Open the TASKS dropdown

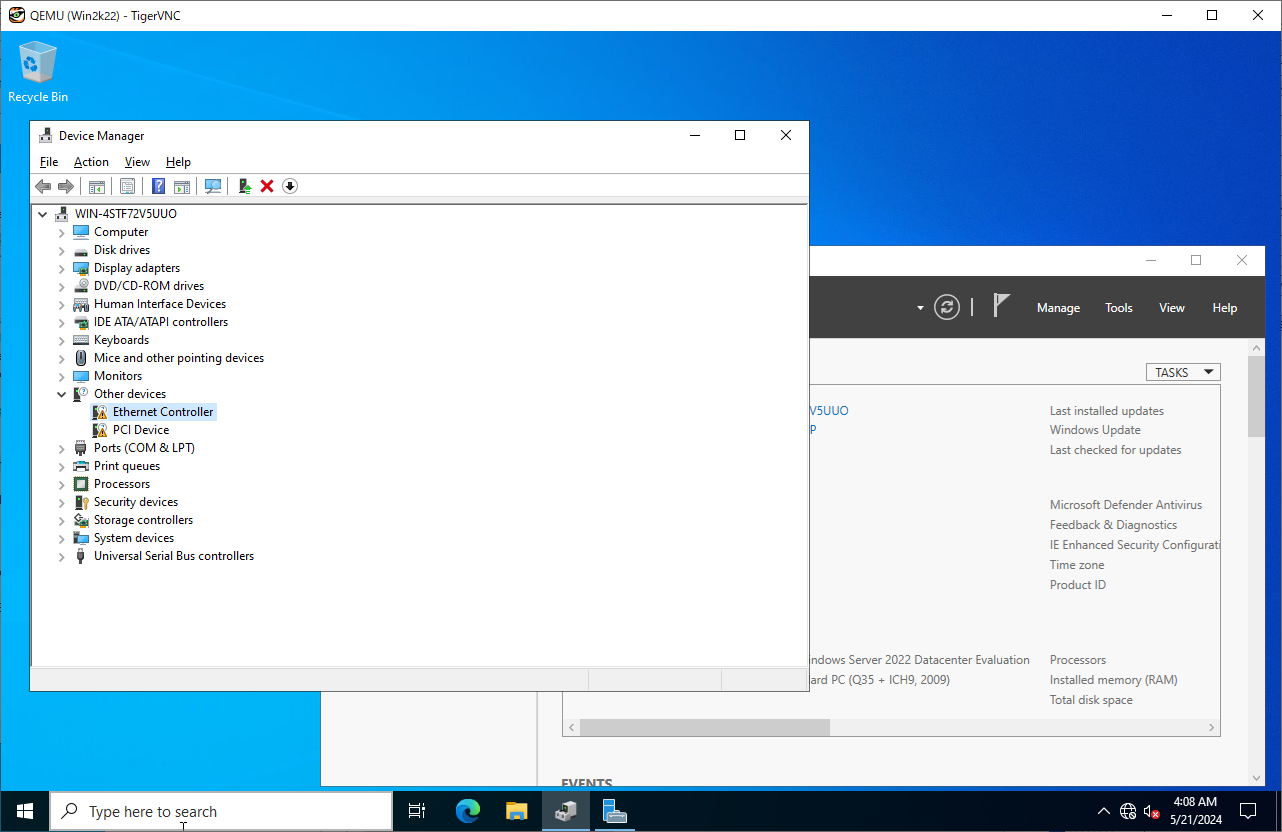coord(1183,372)
